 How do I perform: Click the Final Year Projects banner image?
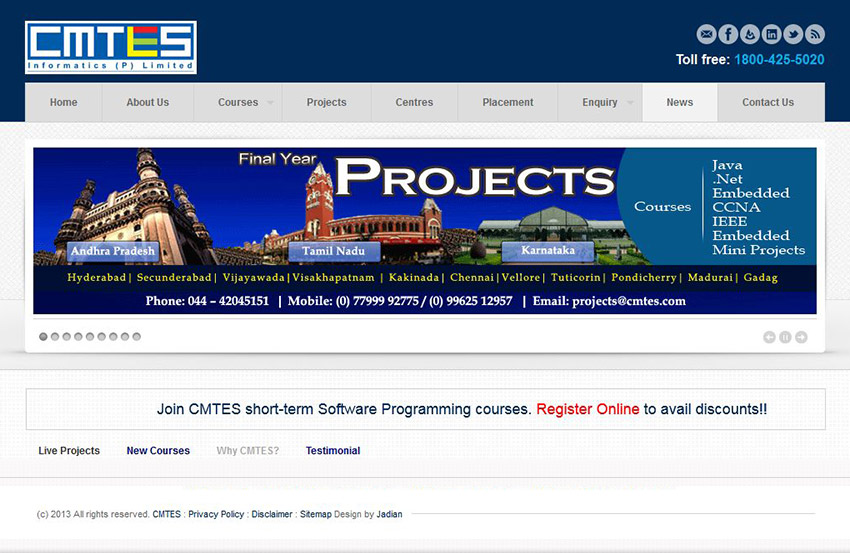pos(424,230)
